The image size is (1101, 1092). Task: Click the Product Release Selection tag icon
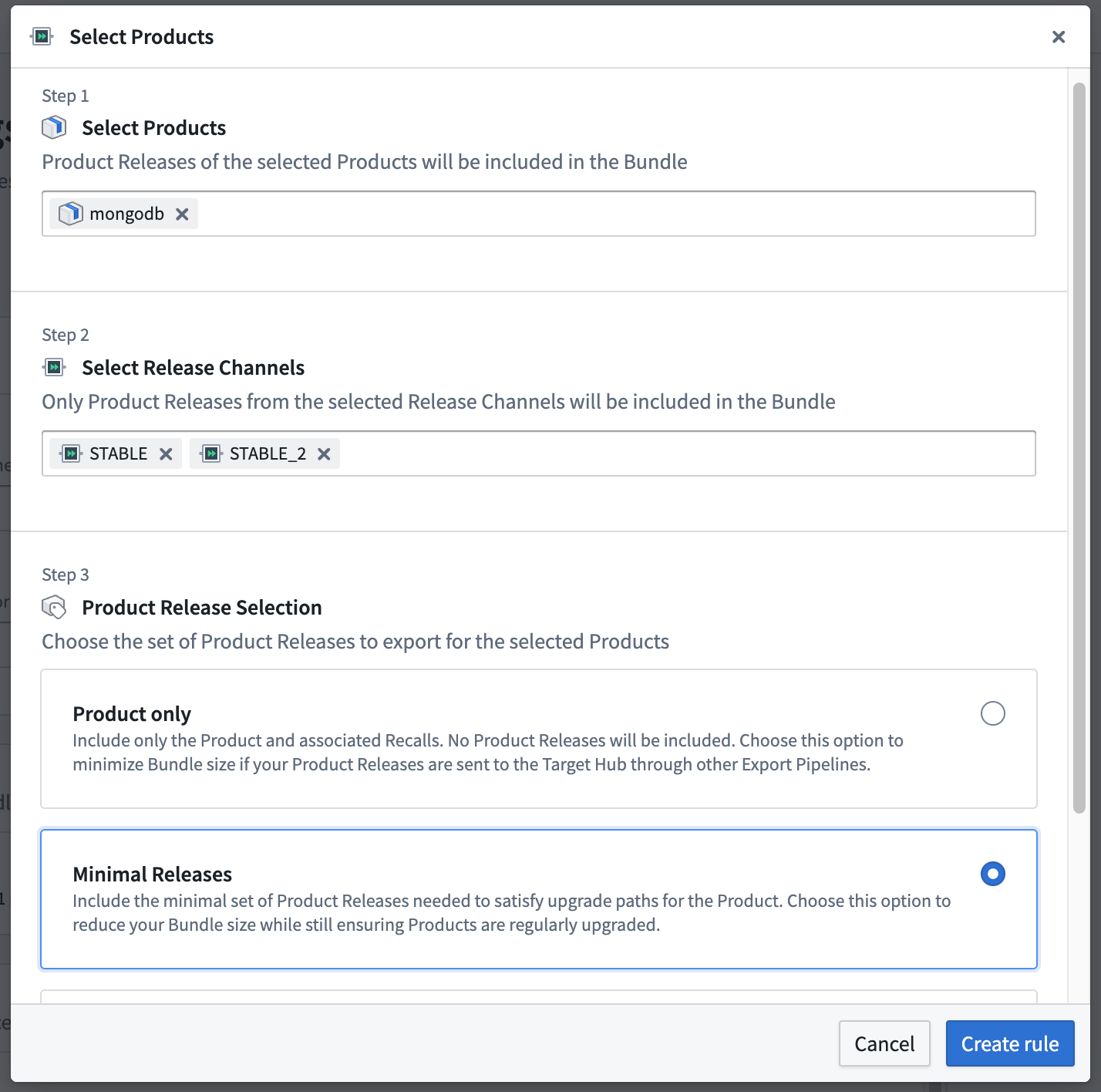point(54,608)
